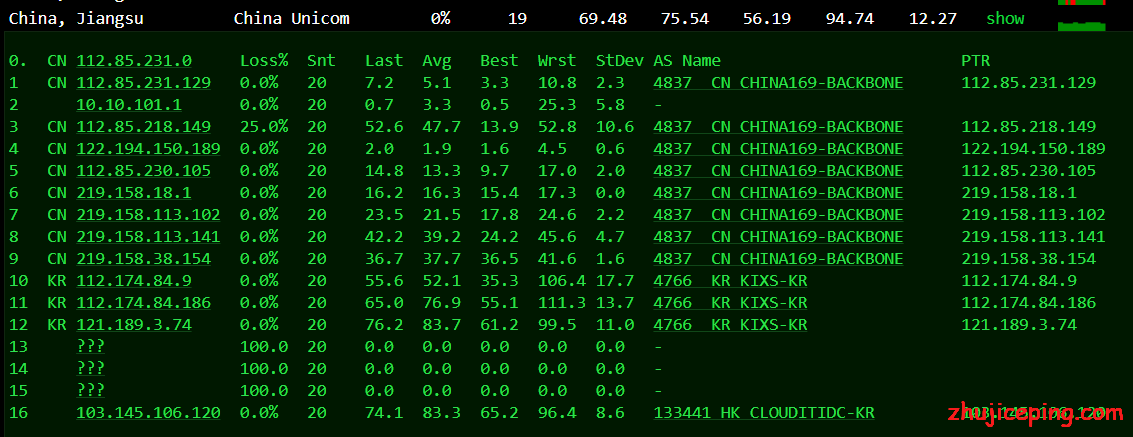Select the 96.4 worst value in hop 16
The width and height of the screenshot is (1133, 437).
(557, 413)
